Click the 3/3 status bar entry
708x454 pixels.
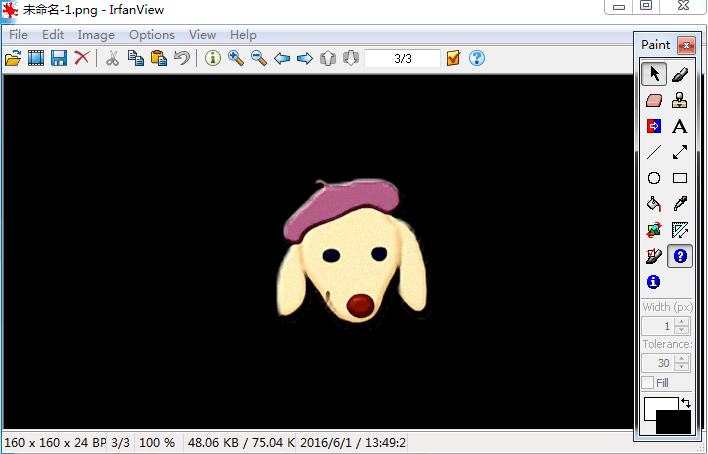click(x=120, y=443)
